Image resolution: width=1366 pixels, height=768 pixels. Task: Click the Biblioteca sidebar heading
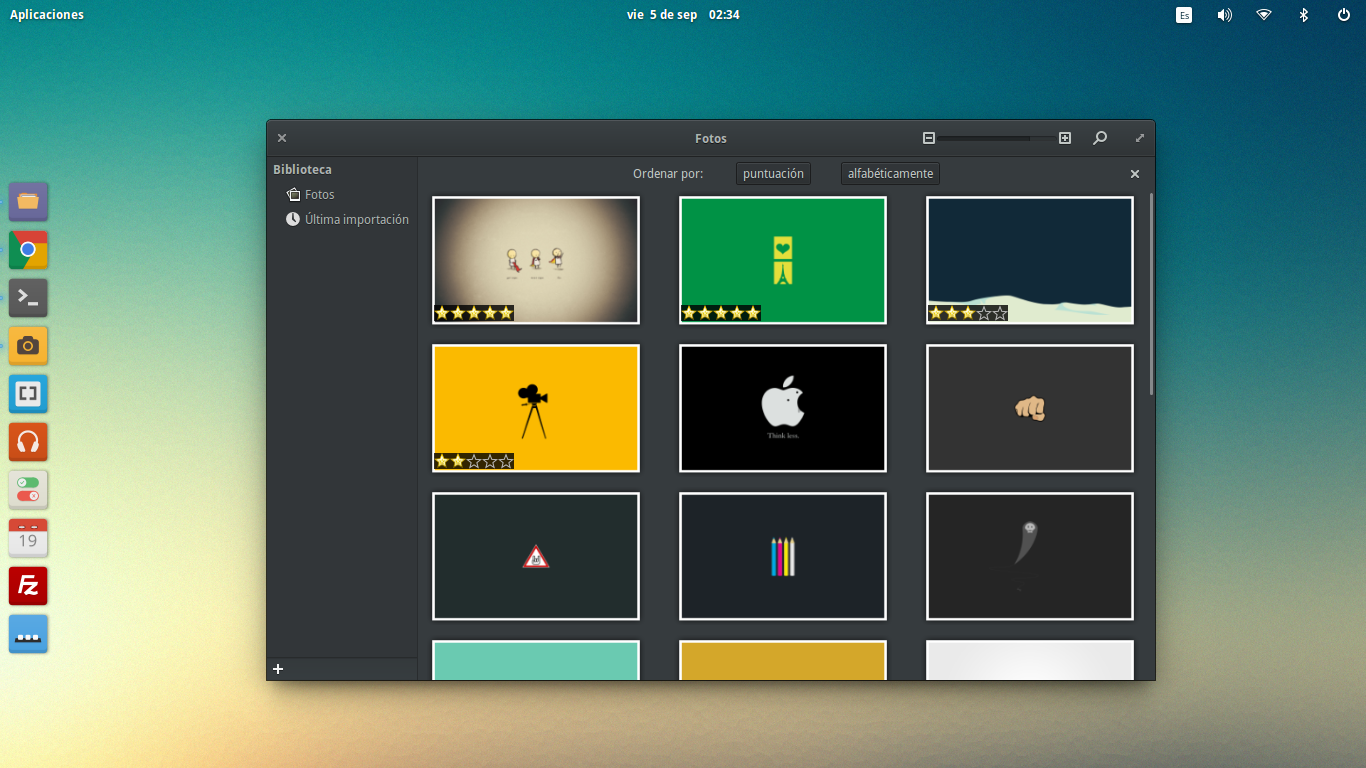(x=302, y=170)
